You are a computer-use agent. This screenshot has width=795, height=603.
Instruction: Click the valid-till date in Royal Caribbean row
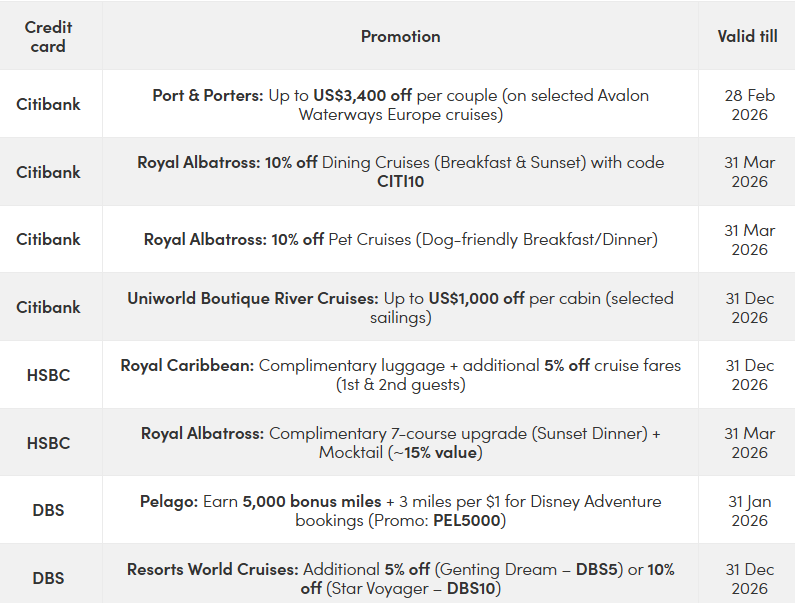point(749,375)
